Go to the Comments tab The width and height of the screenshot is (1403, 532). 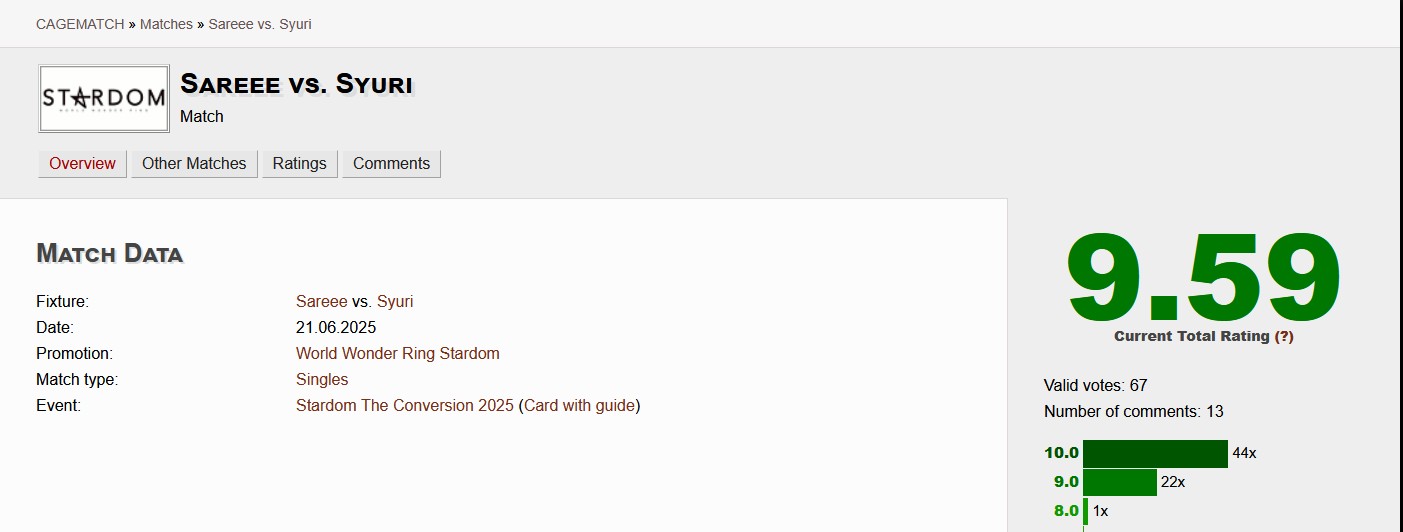click(391, 164)
